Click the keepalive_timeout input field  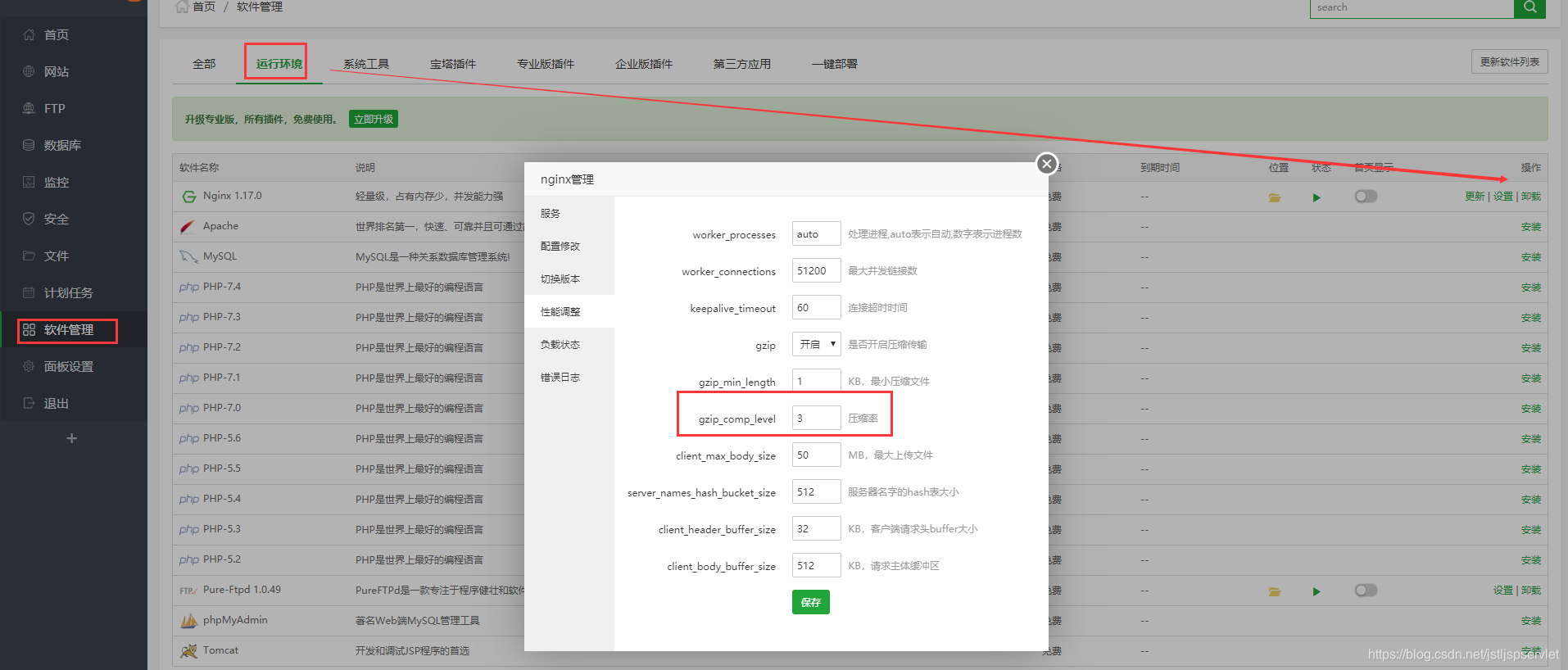817,307
